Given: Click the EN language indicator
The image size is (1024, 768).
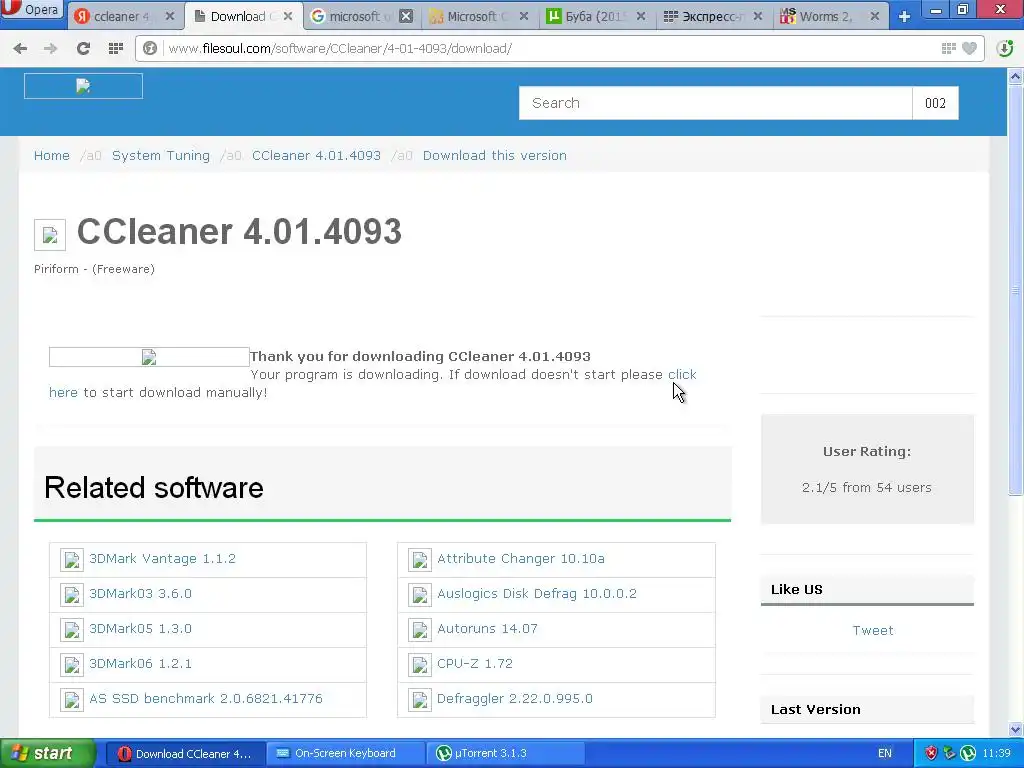Looking at the screenshot, I should pyautogui.click(x=884, y=754).
